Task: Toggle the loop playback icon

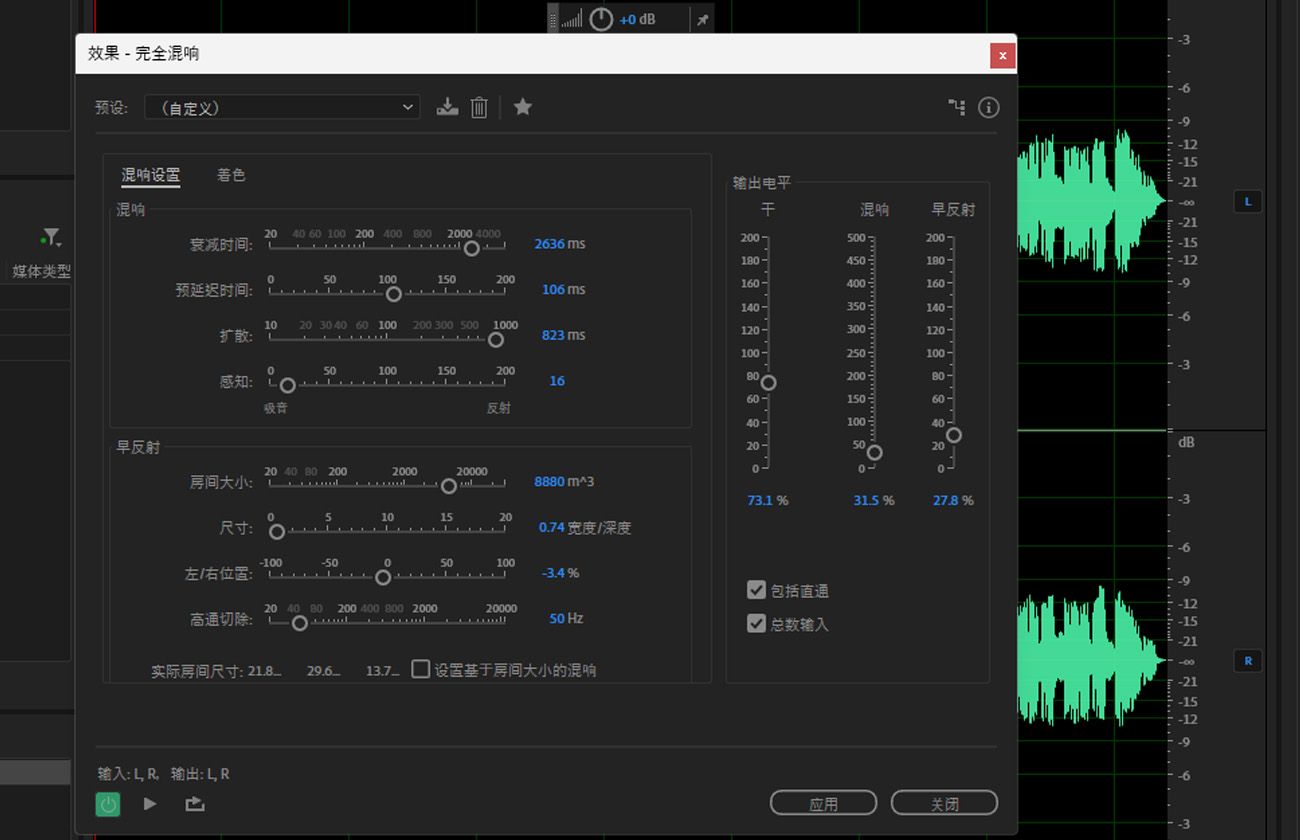Action: 195,803
